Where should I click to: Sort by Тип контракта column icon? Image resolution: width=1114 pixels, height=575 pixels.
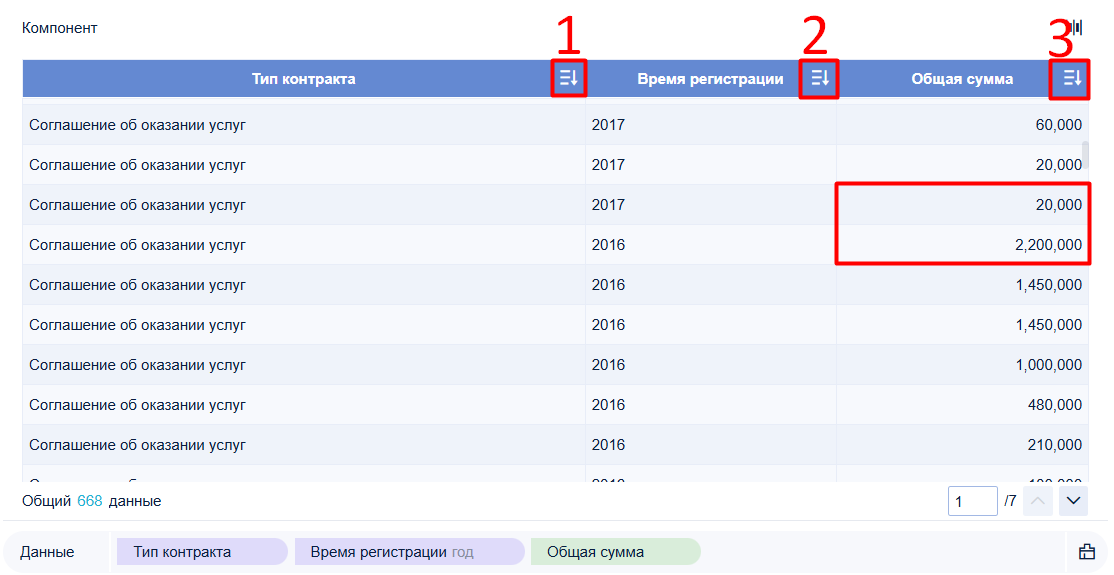pos(568,78)
